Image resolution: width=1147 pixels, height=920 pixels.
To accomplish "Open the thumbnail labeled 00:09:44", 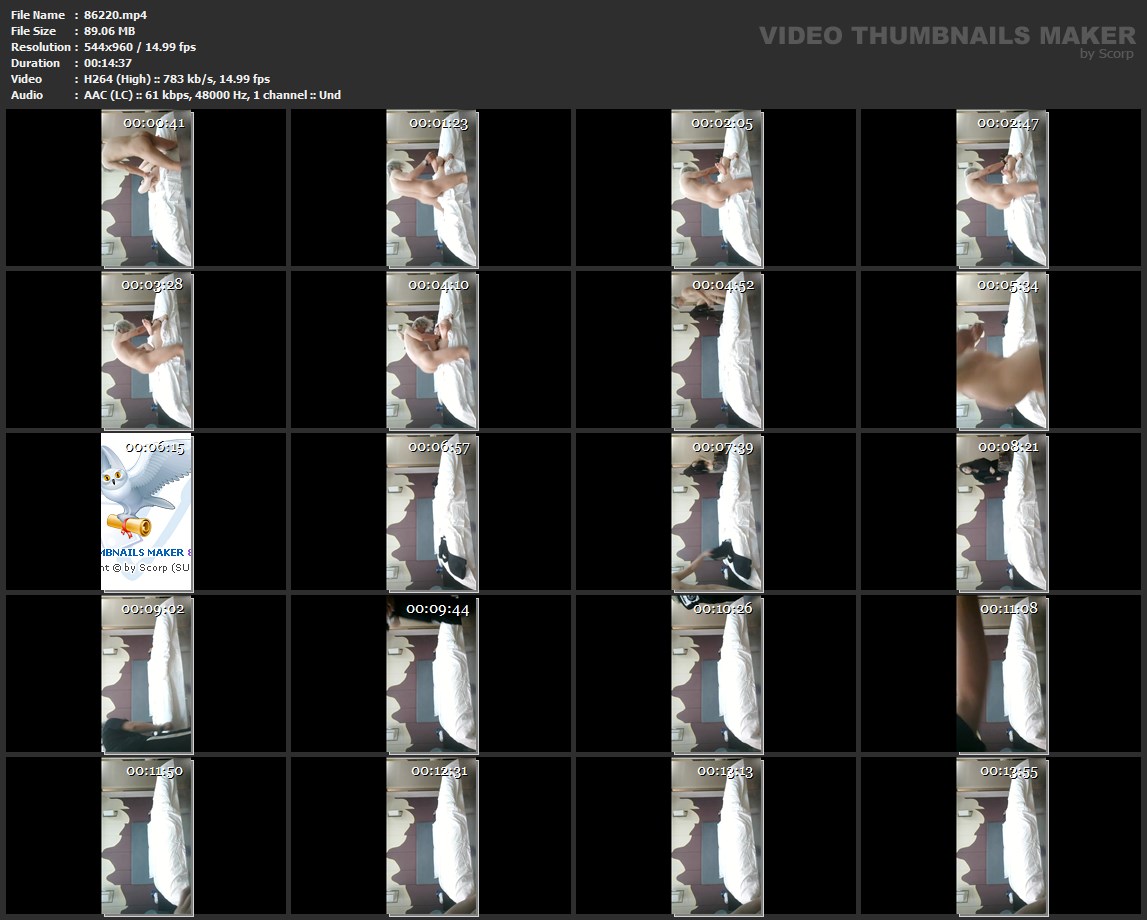I will pyautogui.click(x=432, y=674).
